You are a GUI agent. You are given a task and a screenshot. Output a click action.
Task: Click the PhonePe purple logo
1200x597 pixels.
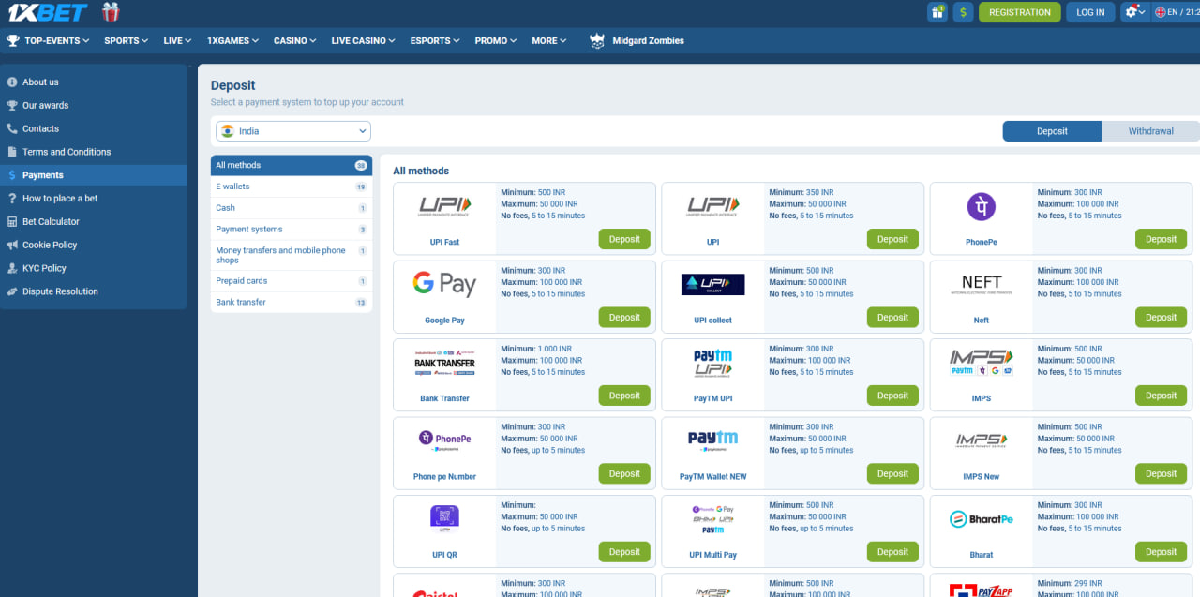click(x=981, y=207)
